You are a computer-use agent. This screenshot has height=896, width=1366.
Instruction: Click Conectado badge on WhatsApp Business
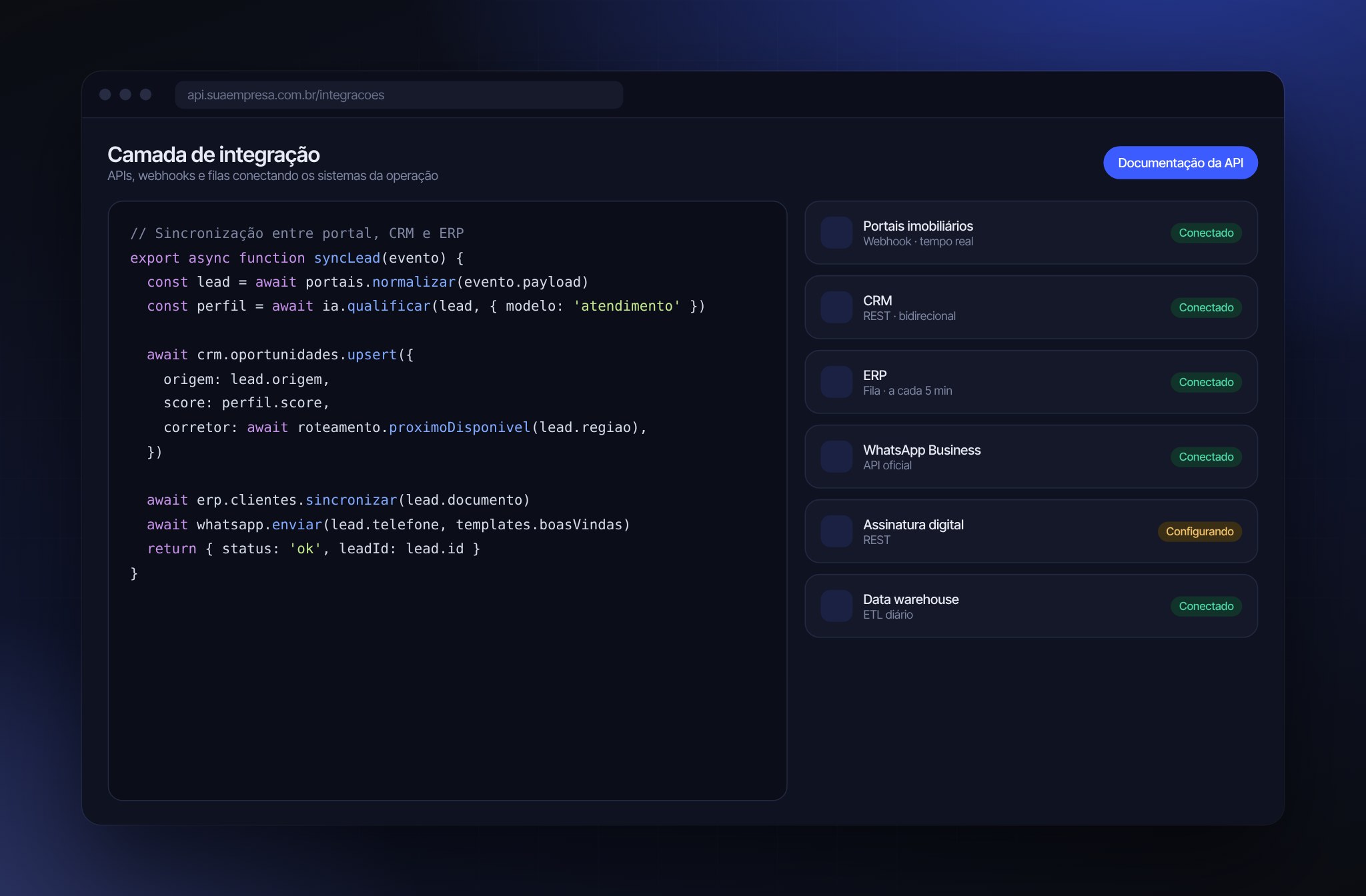1206,457
